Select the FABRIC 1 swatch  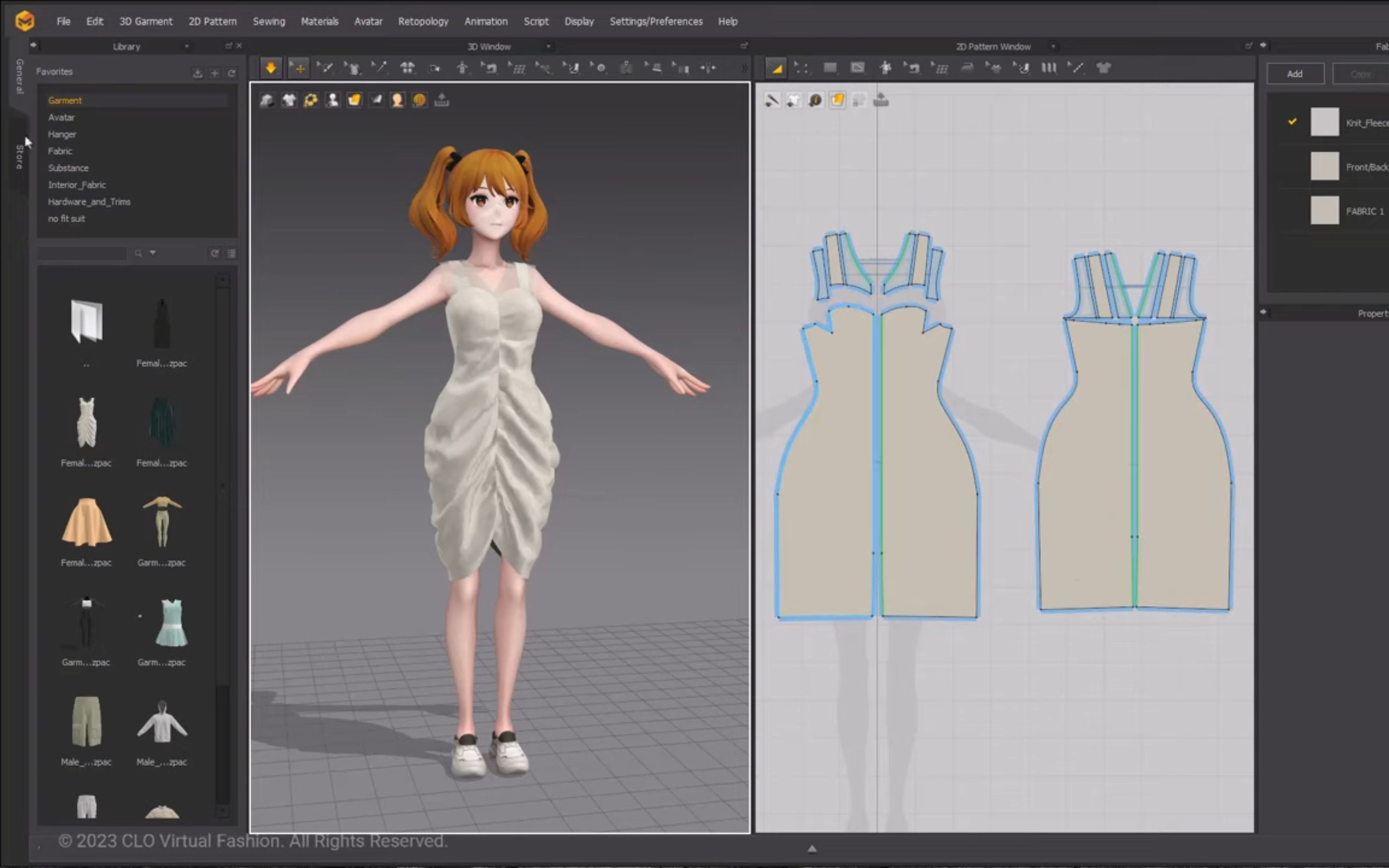click(x=1325, y=210)
